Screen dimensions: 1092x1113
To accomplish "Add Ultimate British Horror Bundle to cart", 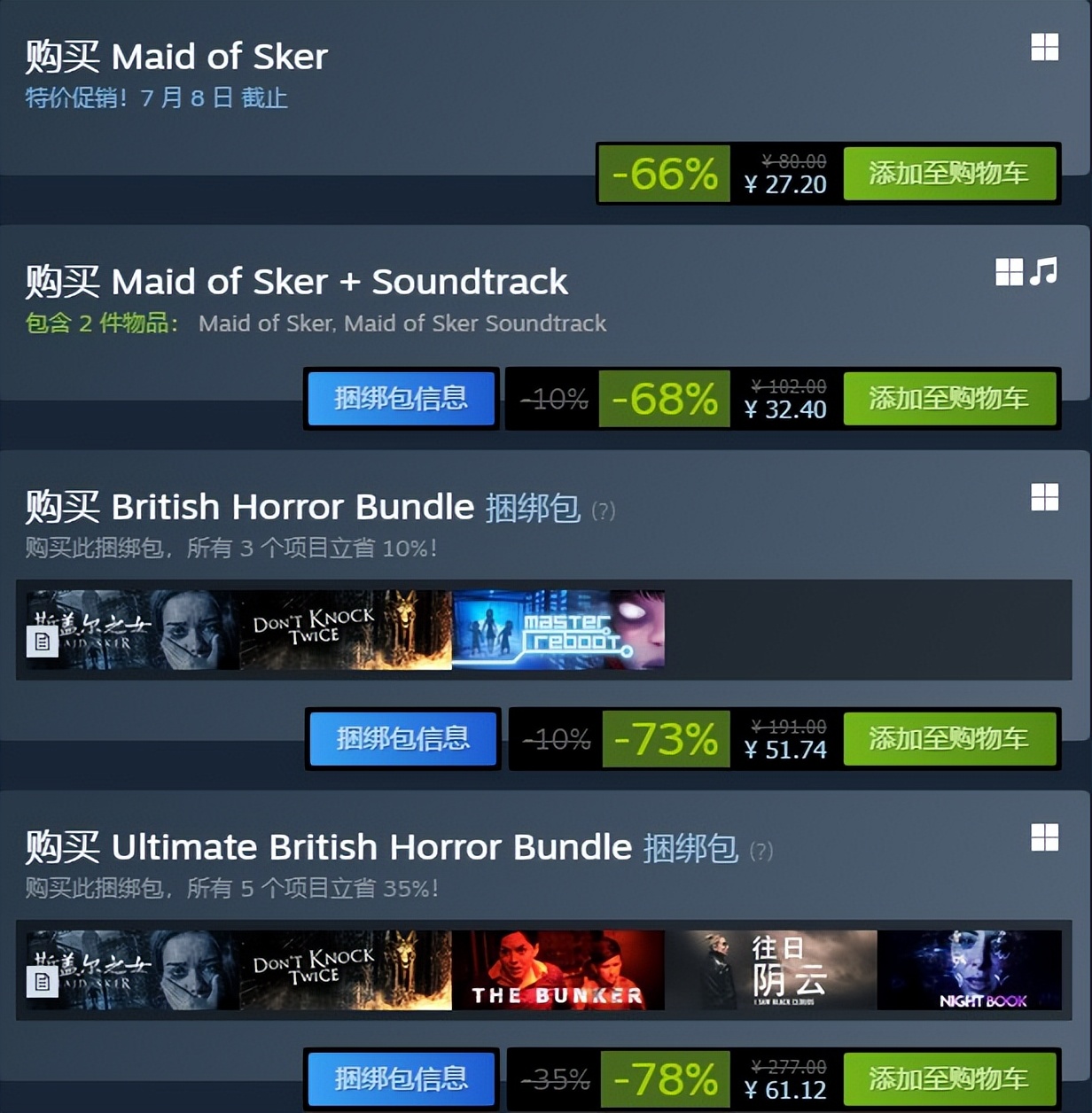I will pyautogui.click(x=949, y=1079).
